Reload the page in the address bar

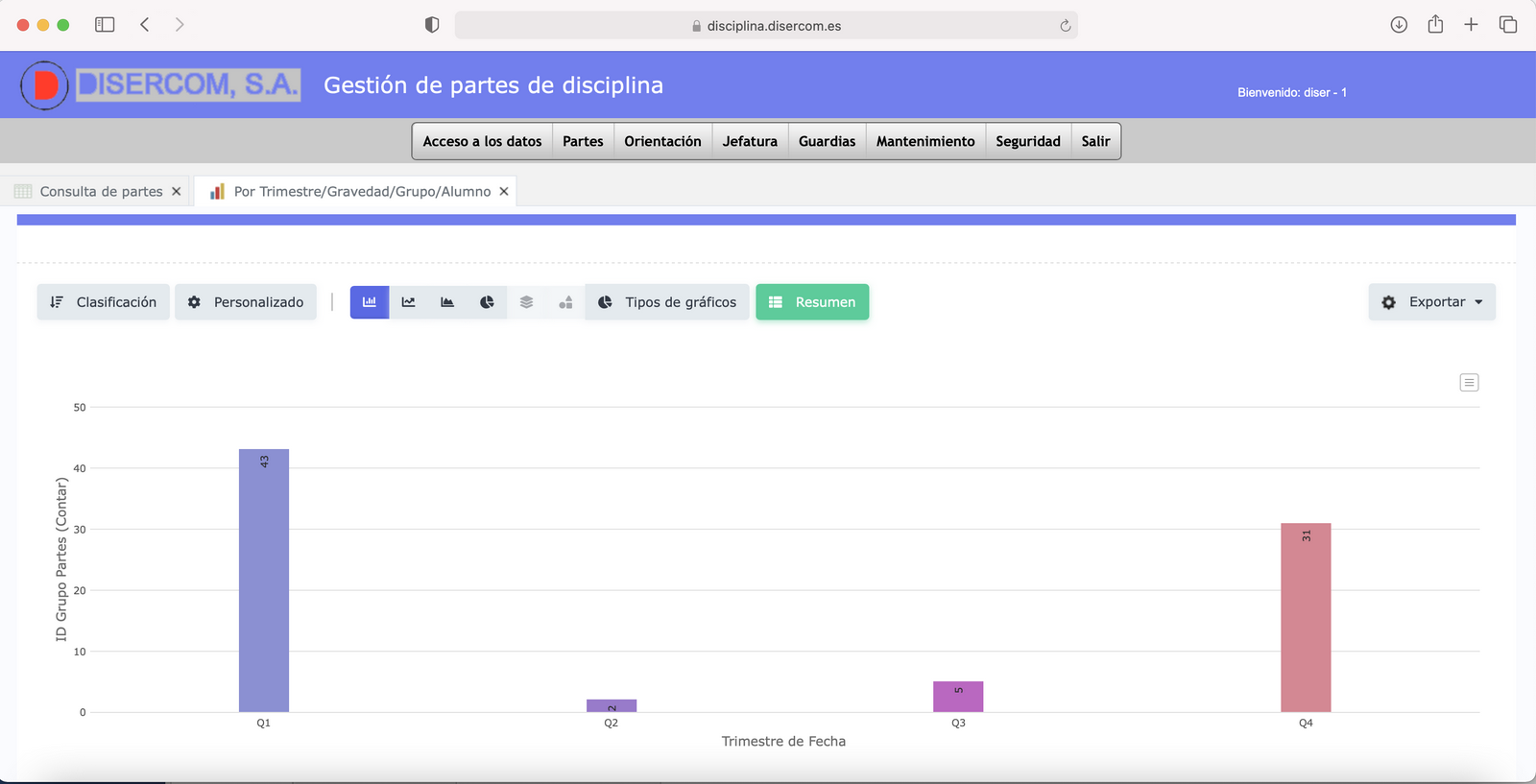(1065, 26)
